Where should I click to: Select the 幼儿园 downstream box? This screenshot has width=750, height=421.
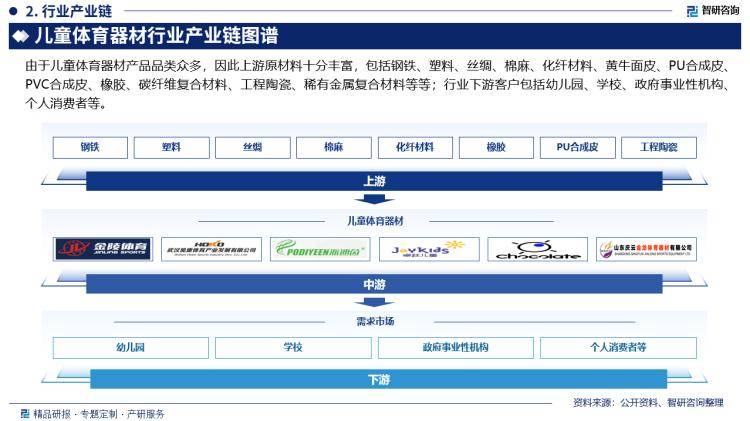[x=131, y=347]
